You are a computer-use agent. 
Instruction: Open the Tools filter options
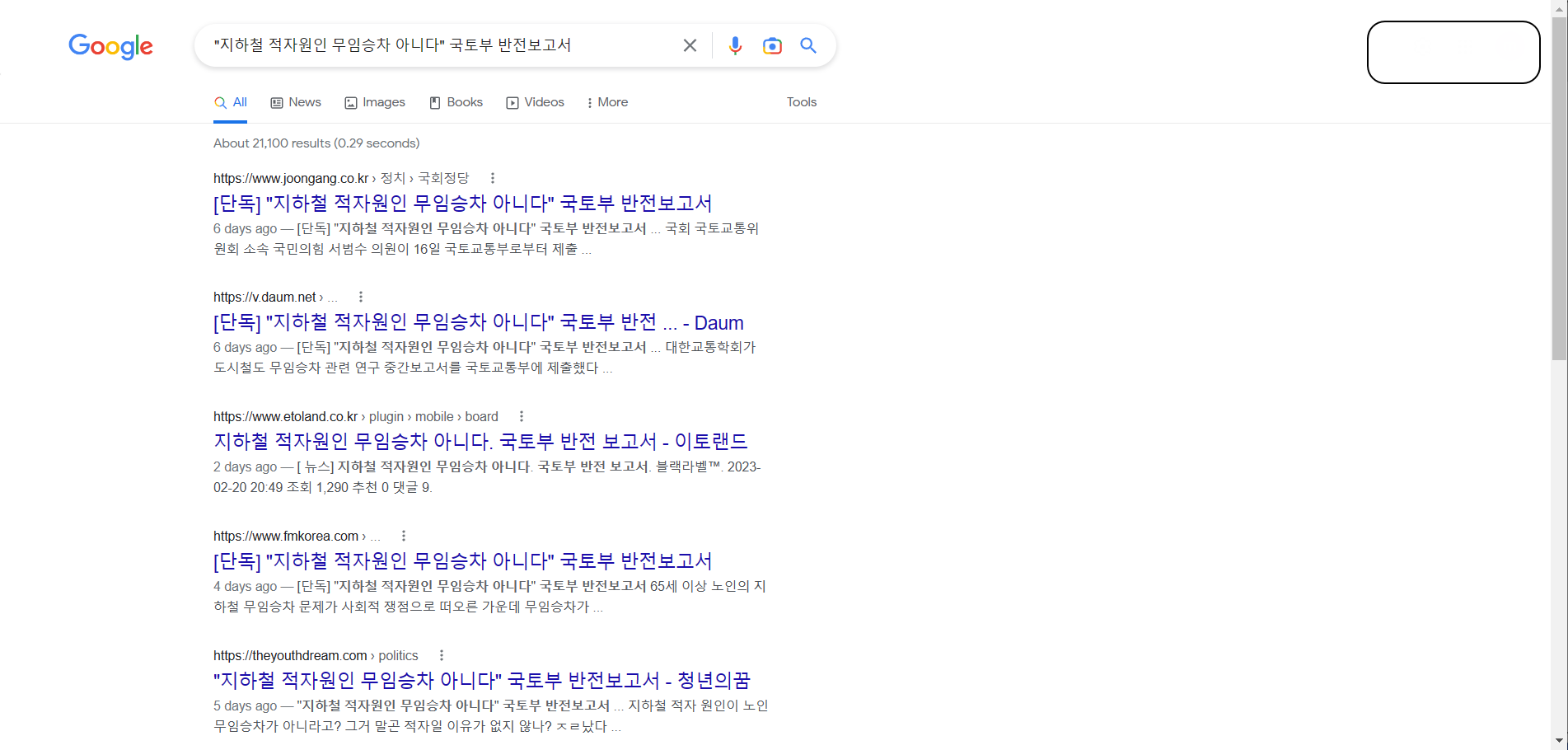click(x=802, y=102)
